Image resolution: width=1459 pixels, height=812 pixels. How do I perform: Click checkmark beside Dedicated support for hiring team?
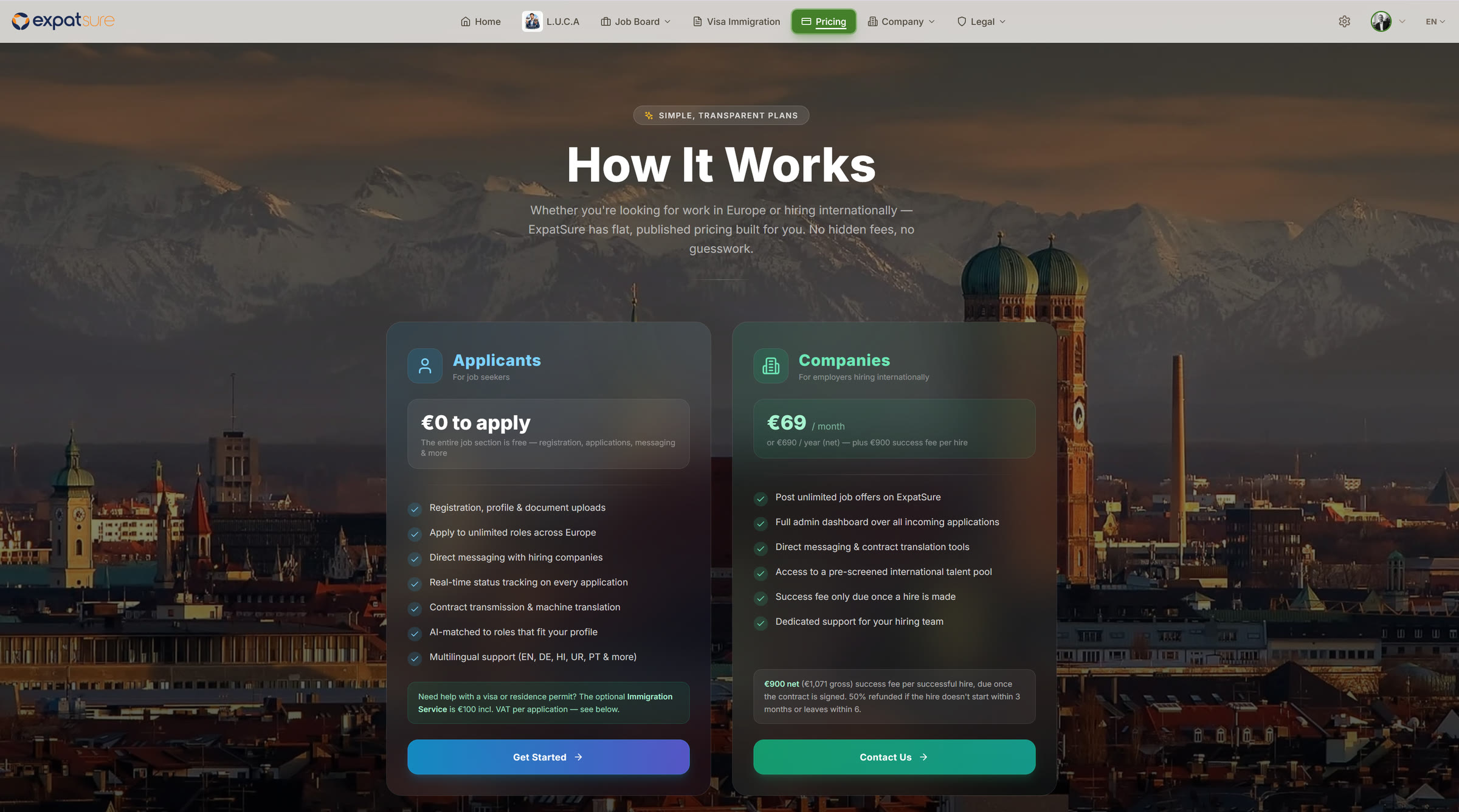click(761, 623)
